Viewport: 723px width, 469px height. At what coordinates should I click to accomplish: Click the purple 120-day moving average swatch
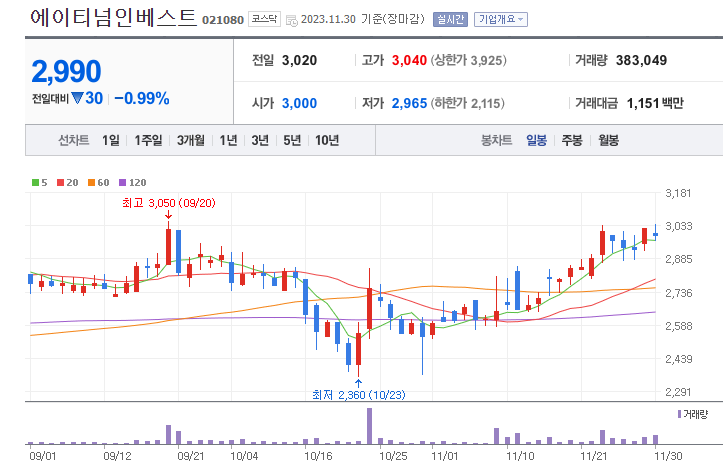pos(122,183)
